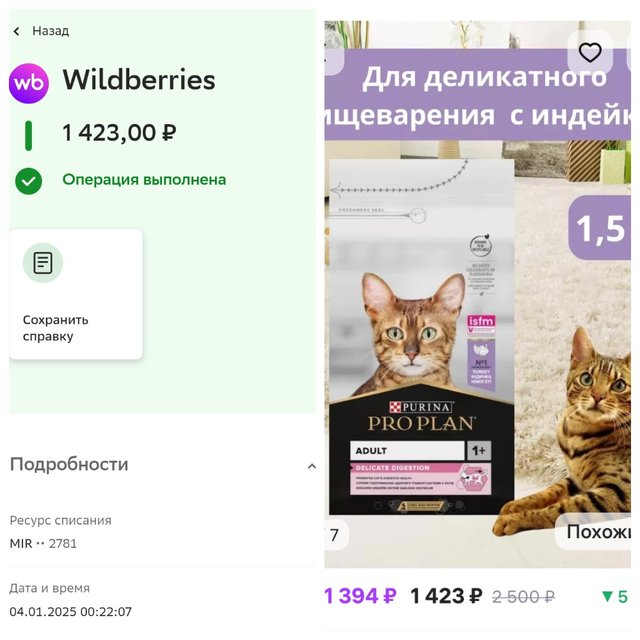The width and height of the screenshot is (640, 640).
Task: Click the document icon for saving receipt
Action: pos(42,263)
